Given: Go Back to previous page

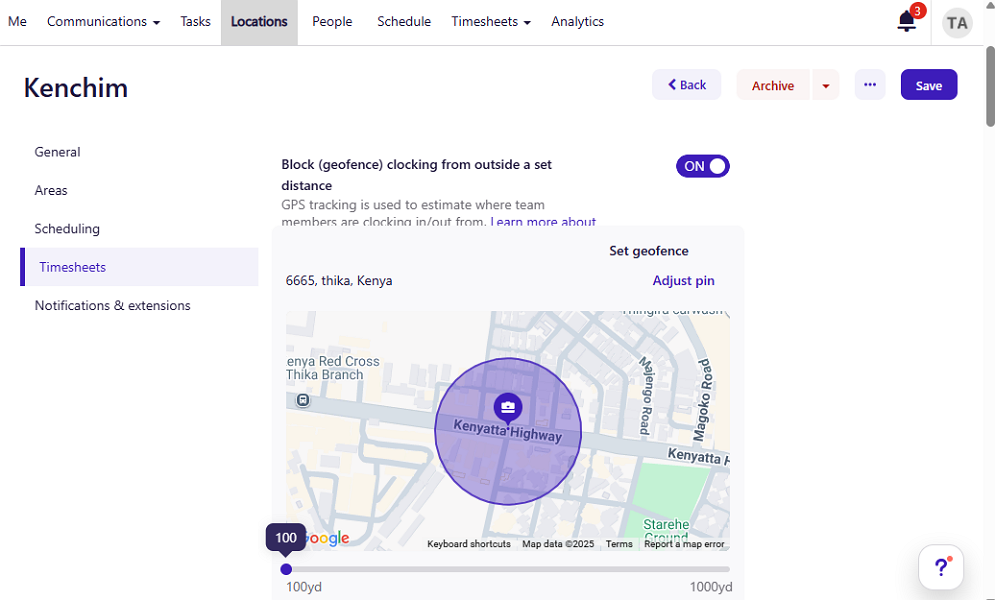Looking at the screenshot, I should (x=686, y=85).
